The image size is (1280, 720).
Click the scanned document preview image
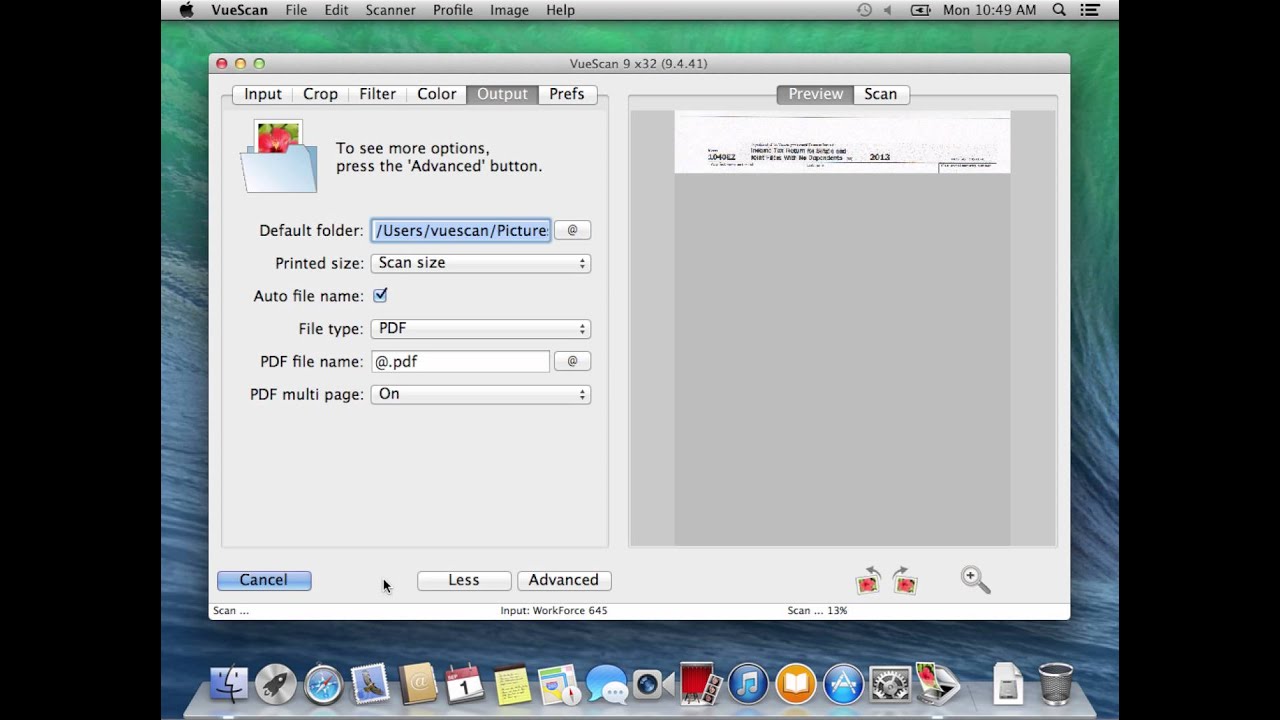[842, 142]
